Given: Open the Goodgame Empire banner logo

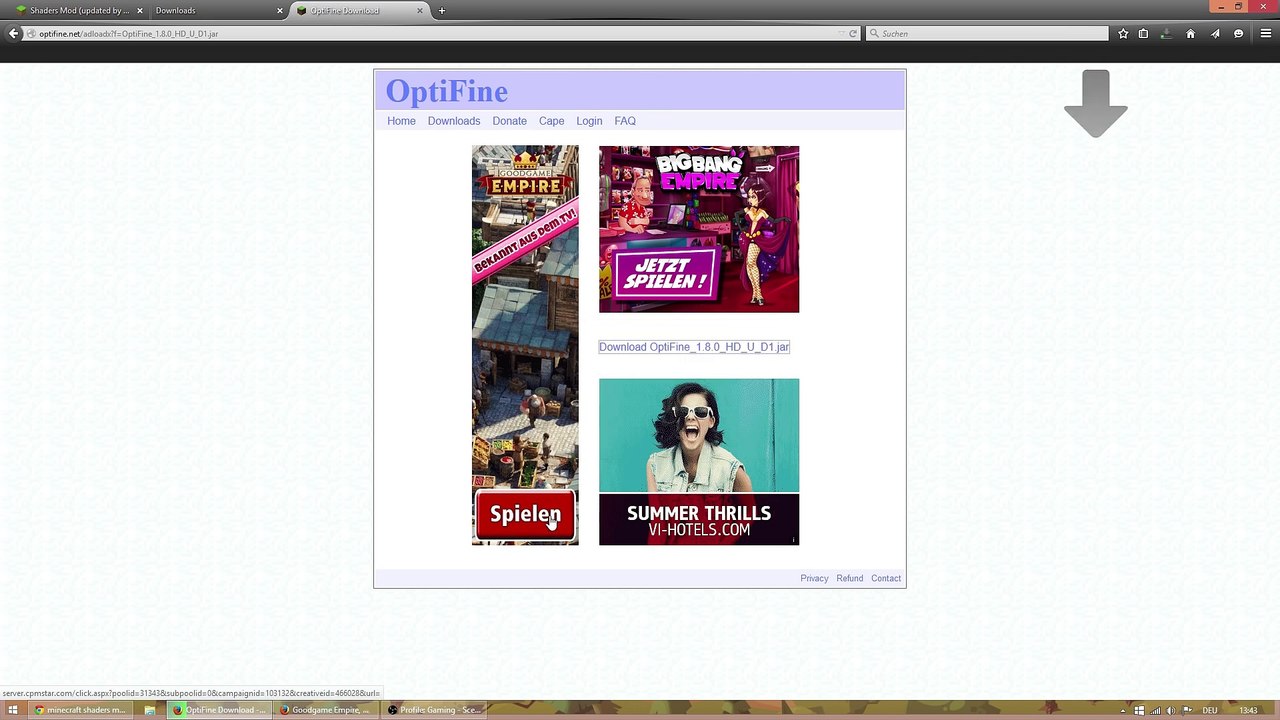Looking at the screenshot, I should [525, 174].
